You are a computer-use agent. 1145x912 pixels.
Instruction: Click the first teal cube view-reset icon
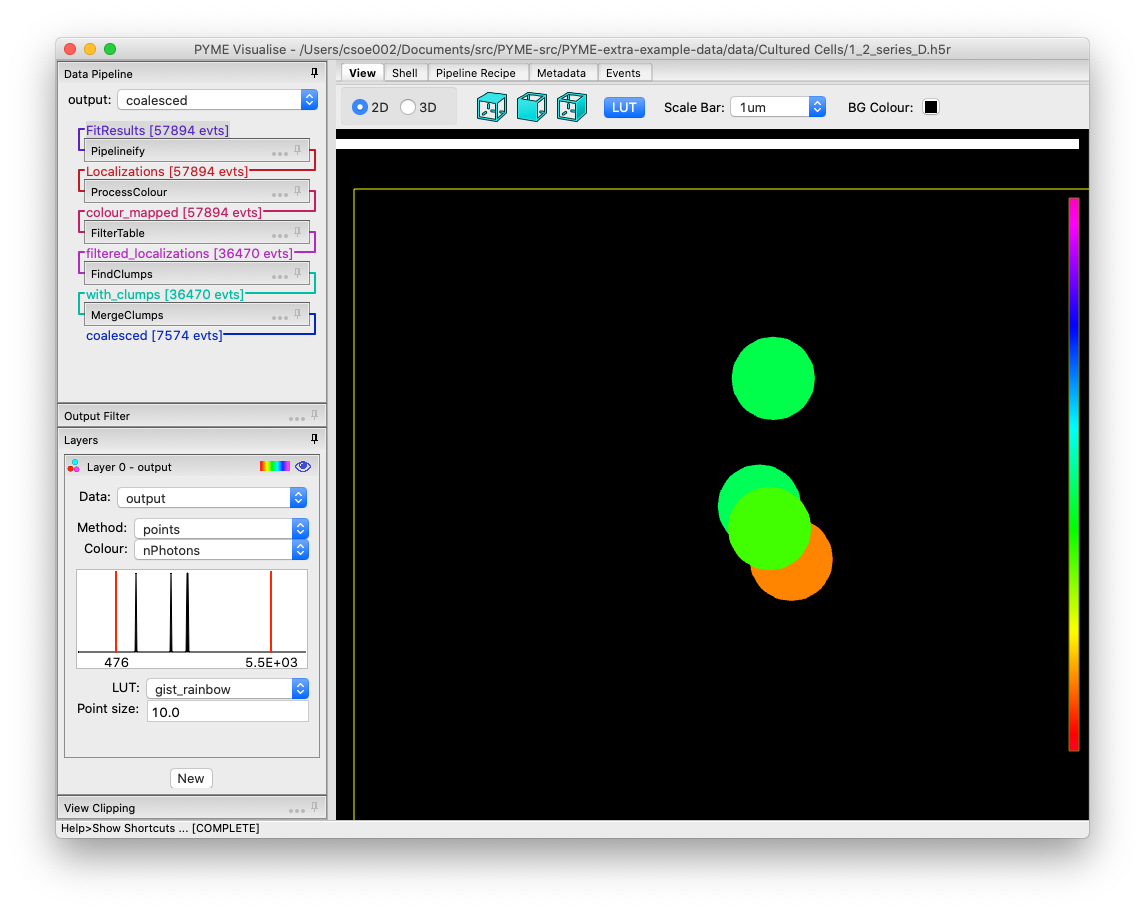point(491,107)
